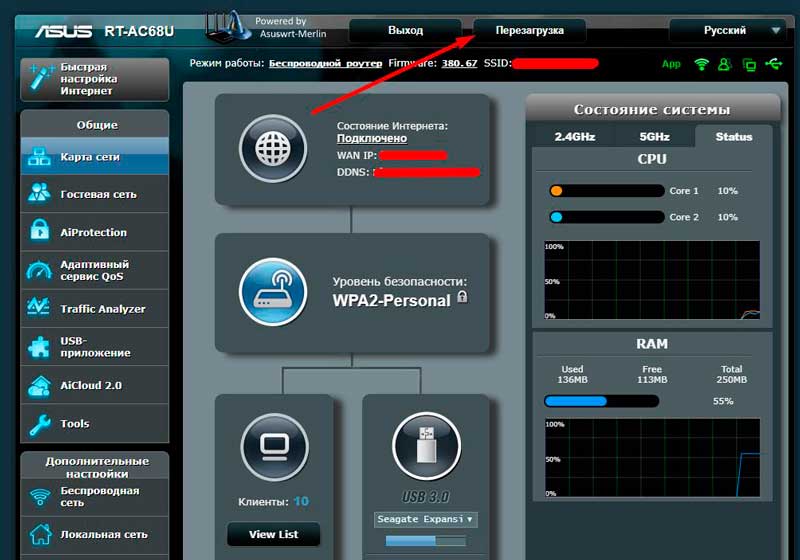Click the AiProtection lock icon

pyautogui.click(x=39, y=230)
